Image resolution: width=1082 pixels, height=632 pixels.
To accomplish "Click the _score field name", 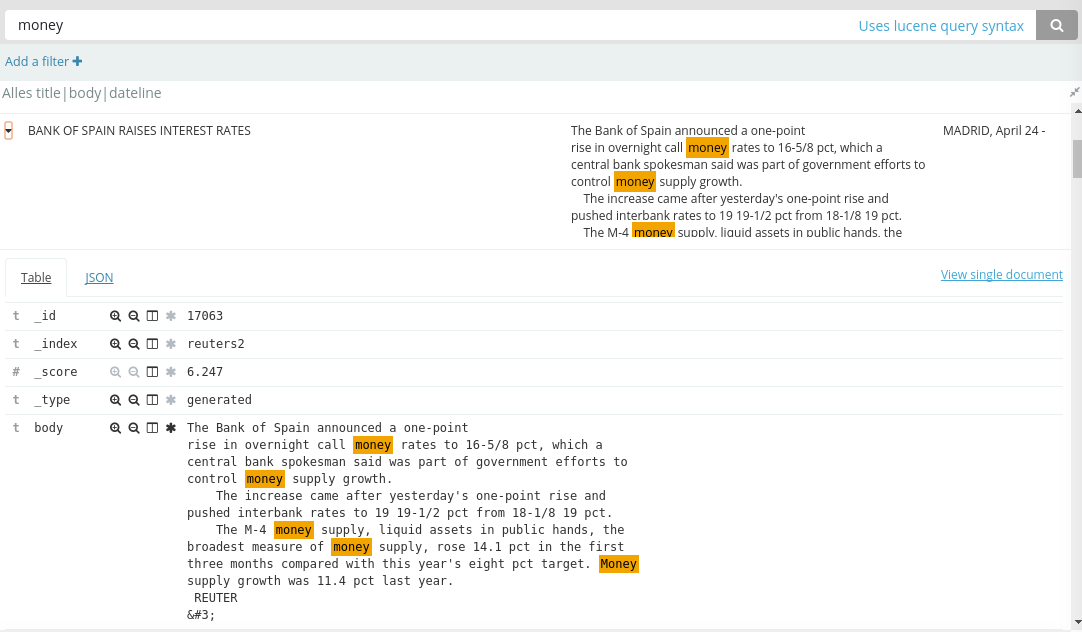I will [x=56, y=372].
